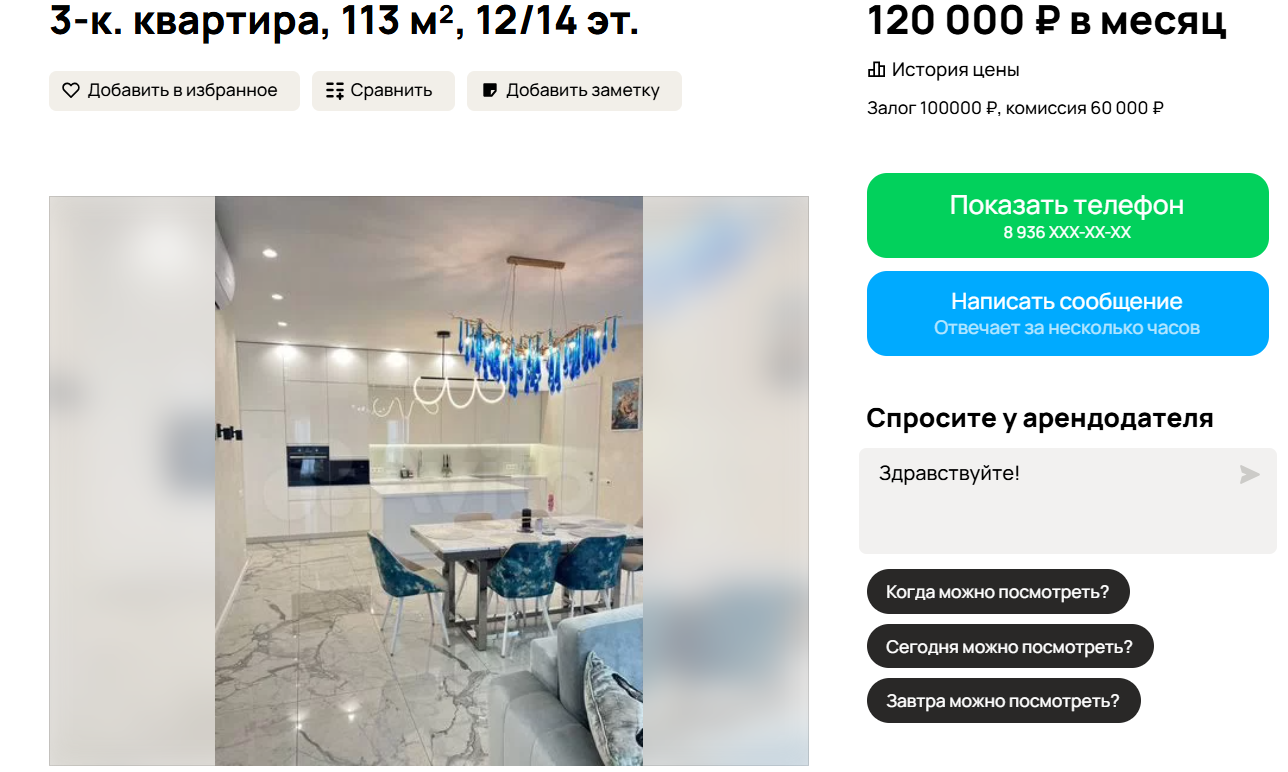
Task: Click the masked phone number 8 936 XXX-XX-XX
Action: (x=1067, y=232)
